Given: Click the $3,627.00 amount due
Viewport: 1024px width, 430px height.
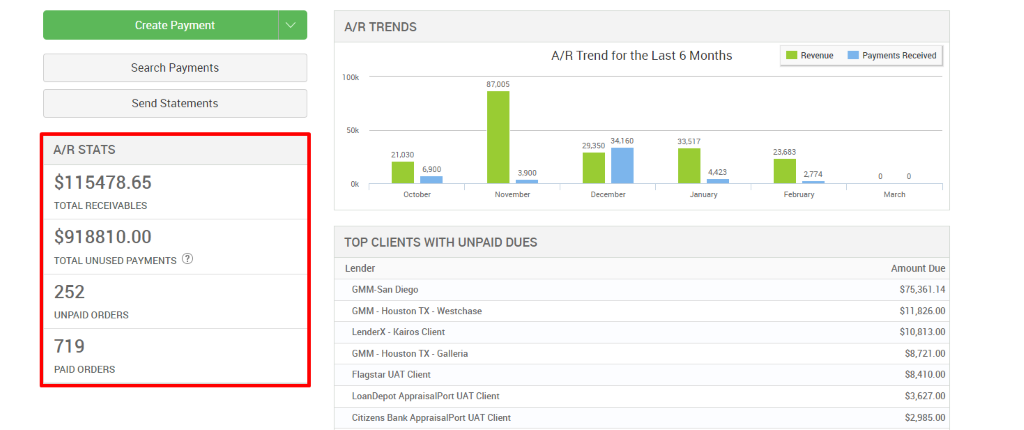Looking at the screenshot, I should [x=924, y=396].
